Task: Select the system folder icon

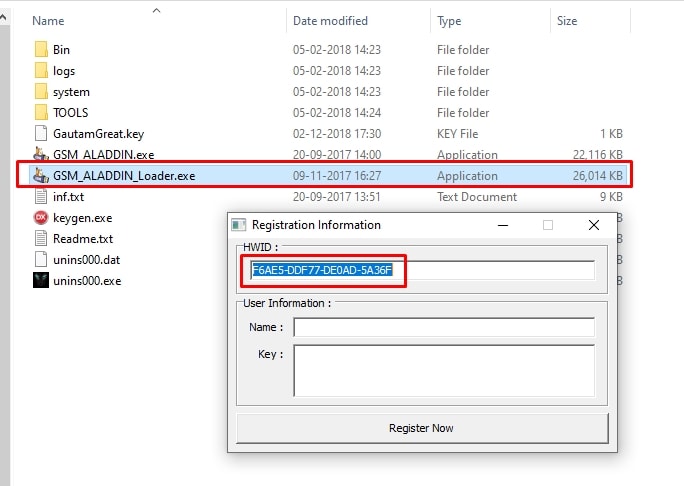Action: (x=41, y=91)
